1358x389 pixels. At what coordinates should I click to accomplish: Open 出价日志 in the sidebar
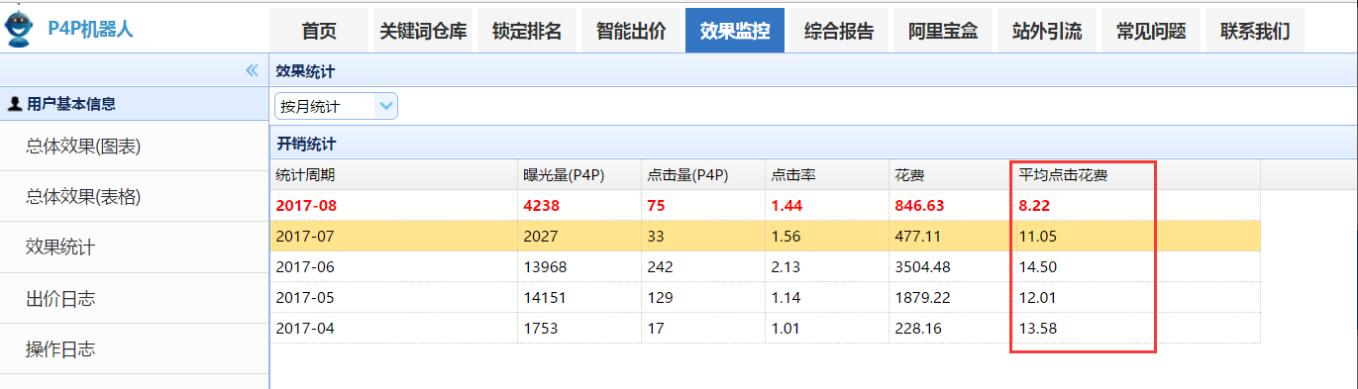[x=134, y=299]
